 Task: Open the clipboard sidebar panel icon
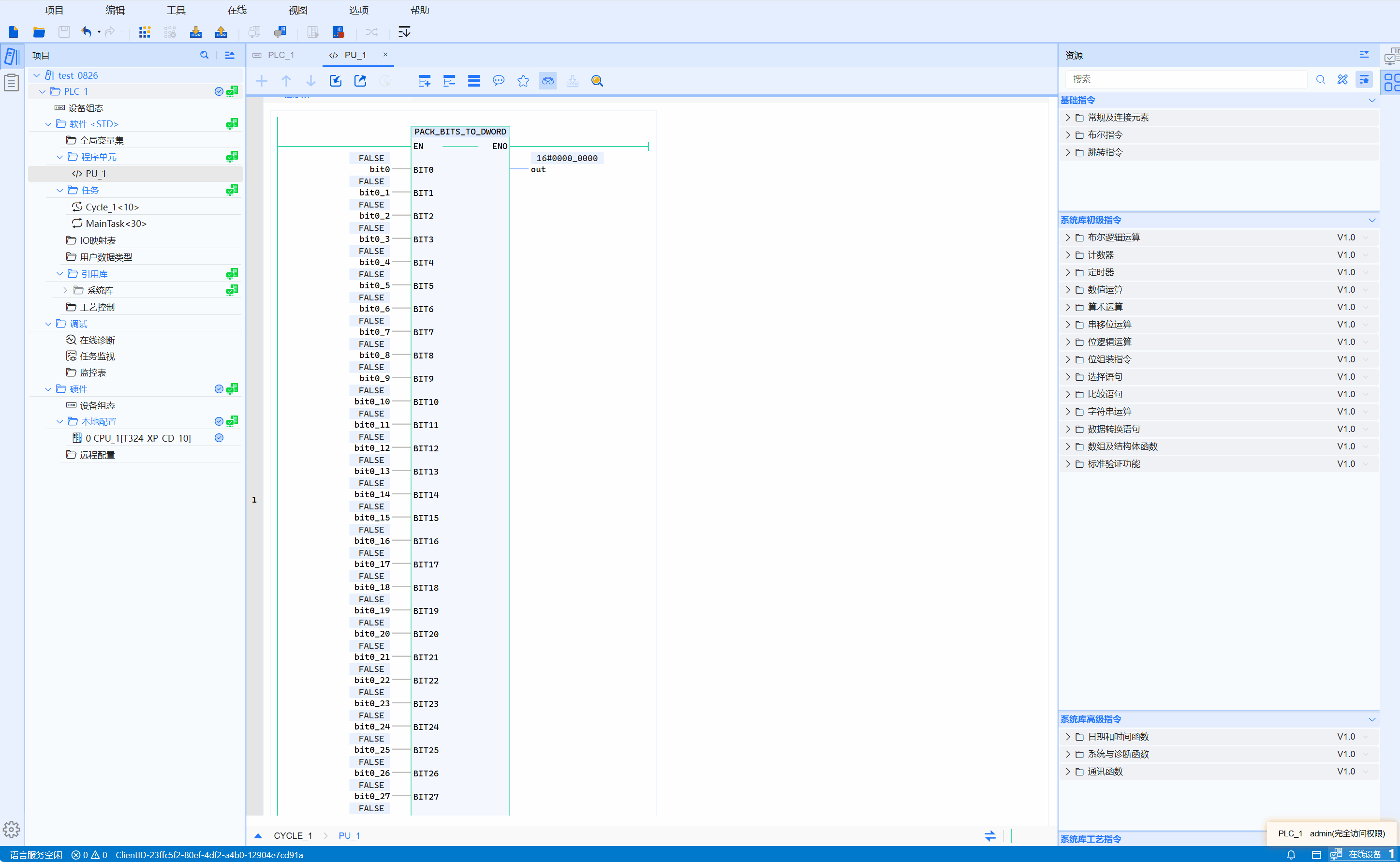point(12,83)
